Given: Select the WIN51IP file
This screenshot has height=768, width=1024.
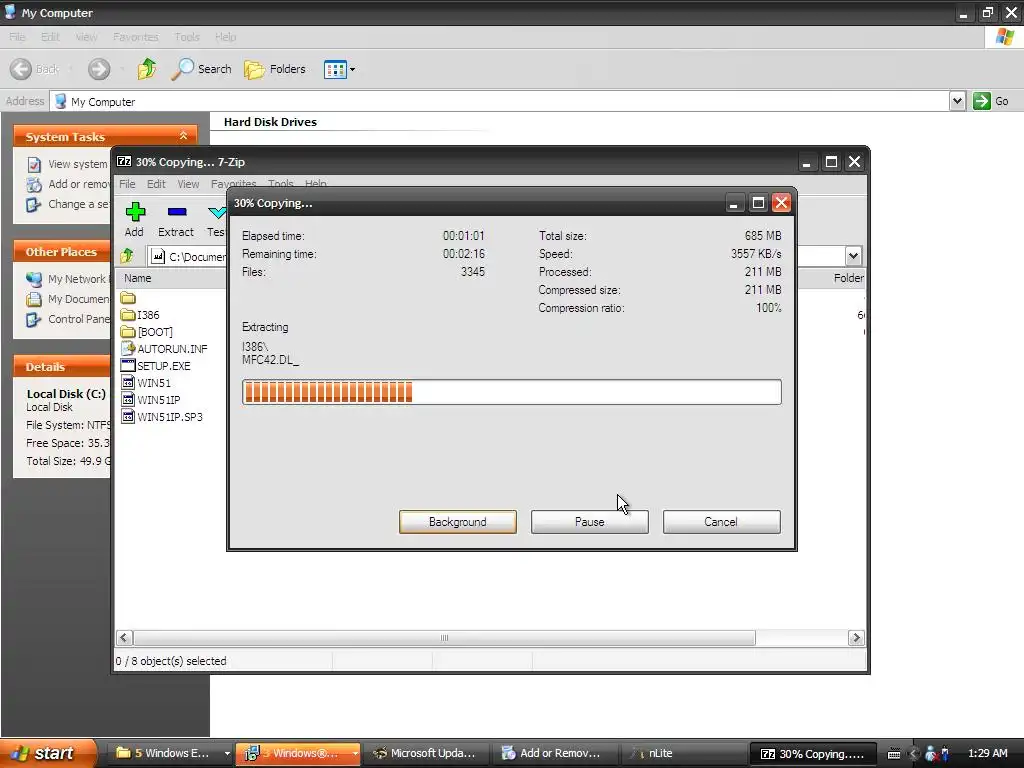Looking at the screenshot, I should click(x=151, y=400).
